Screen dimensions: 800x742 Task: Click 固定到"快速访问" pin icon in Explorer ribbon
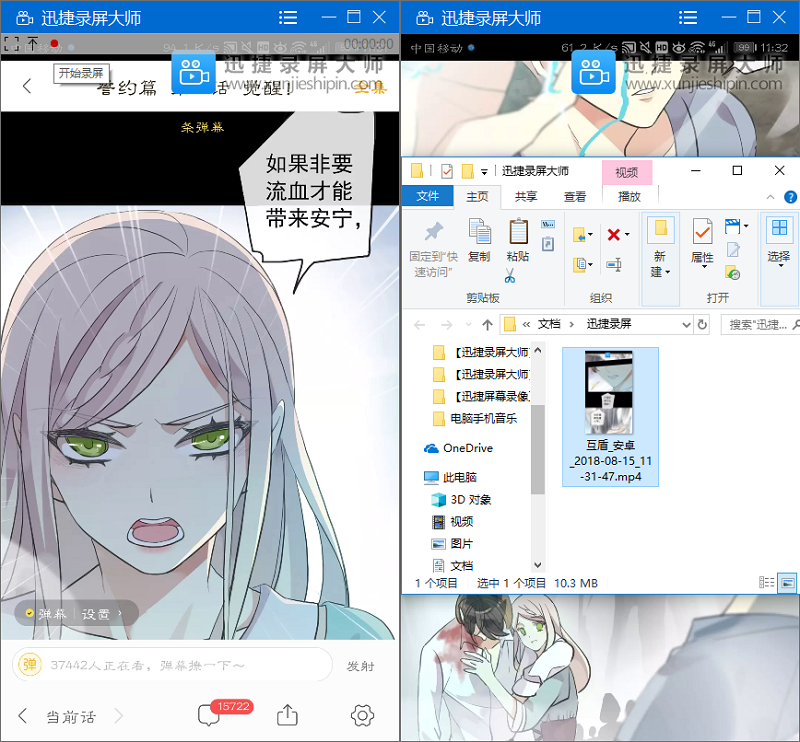pos(434,232)
